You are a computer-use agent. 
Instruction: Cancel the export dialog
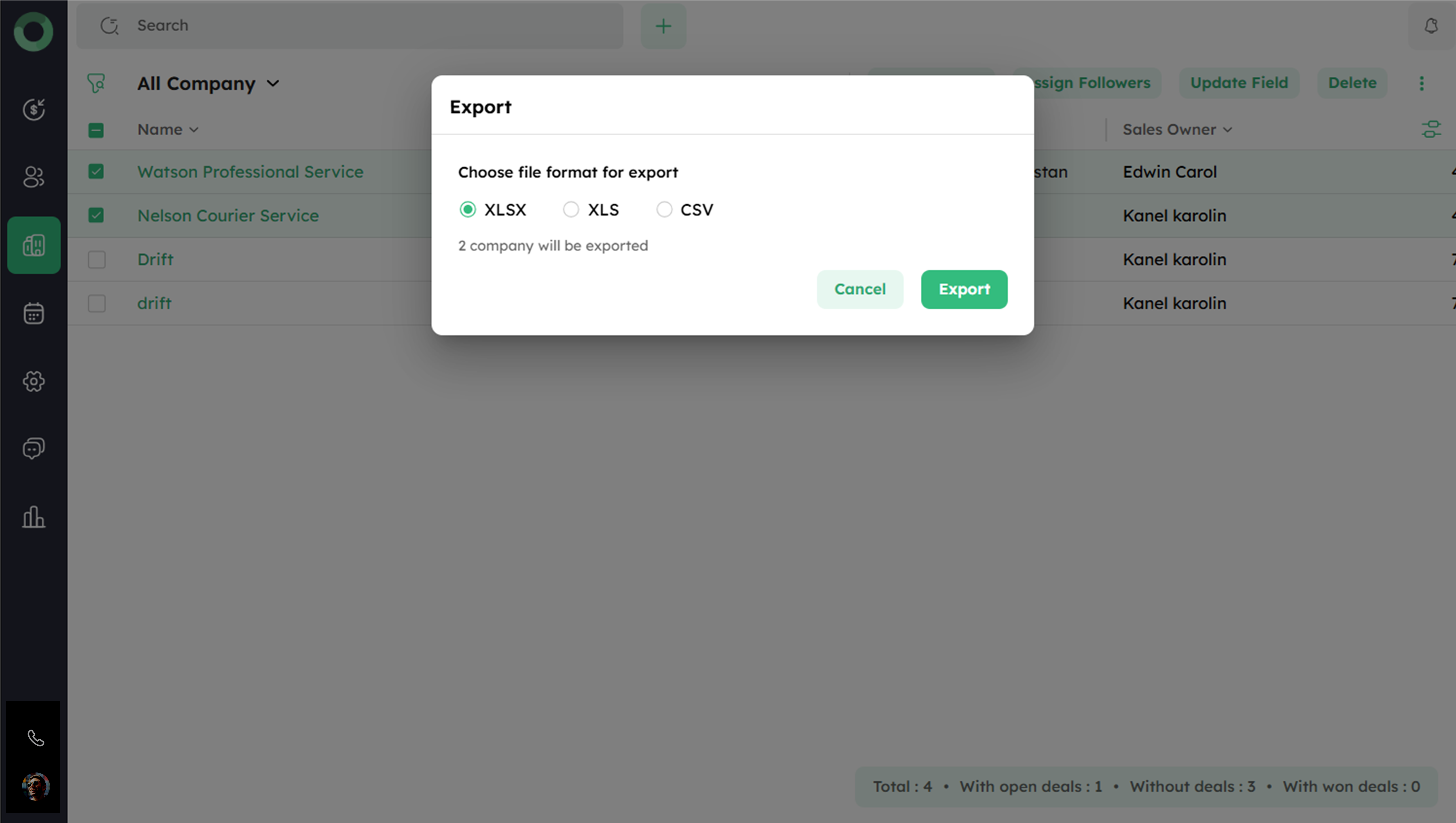pos(860,289)
